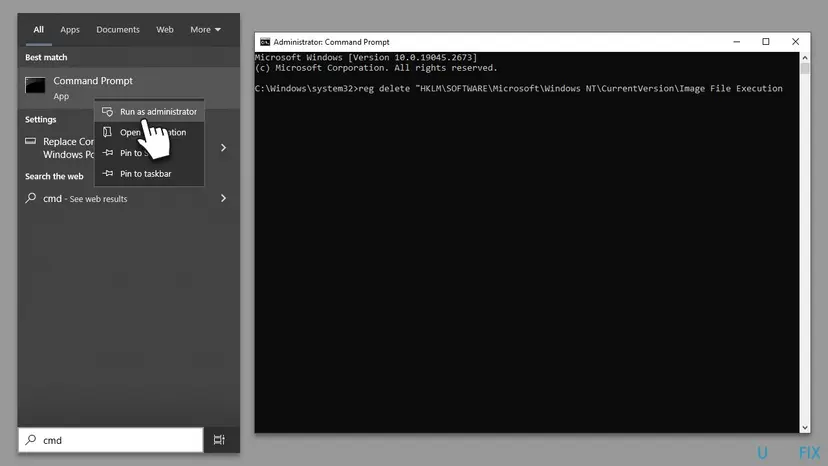Click the Settings section heading
Screen dimensions: 828x466
point(41,119)
